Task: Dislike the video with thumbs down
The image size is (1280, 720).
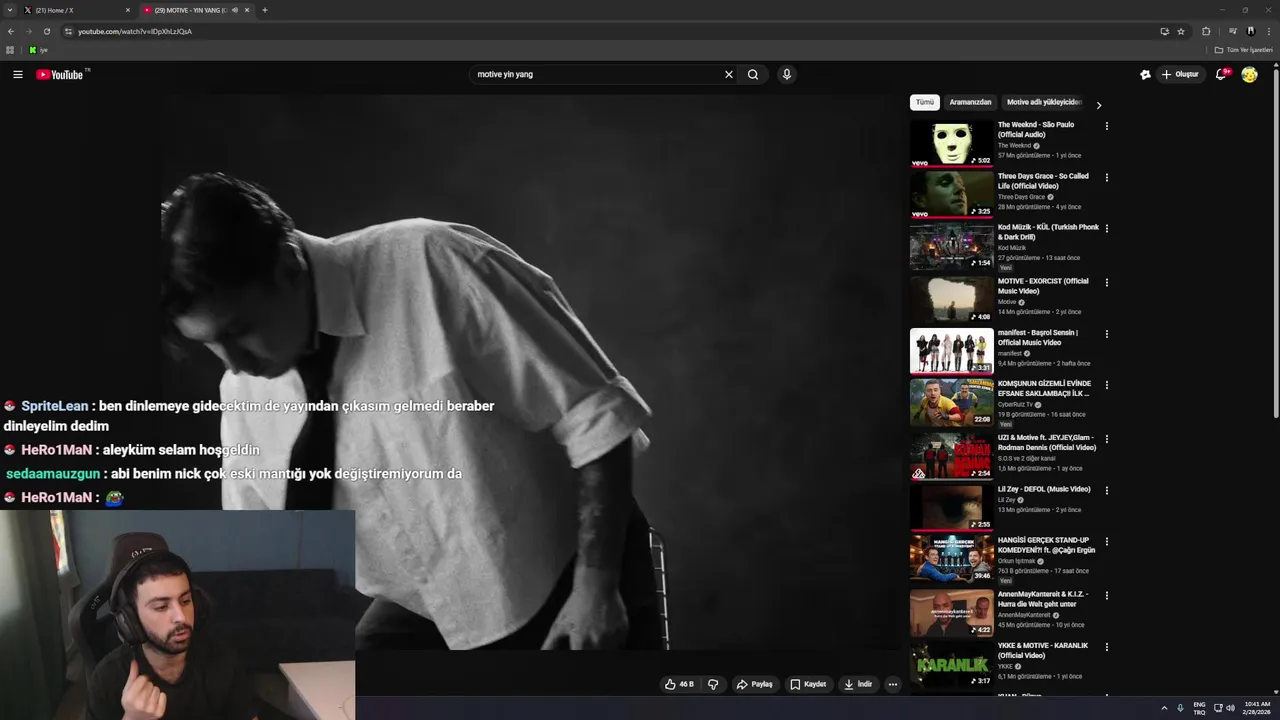Action: click(713, 684)
